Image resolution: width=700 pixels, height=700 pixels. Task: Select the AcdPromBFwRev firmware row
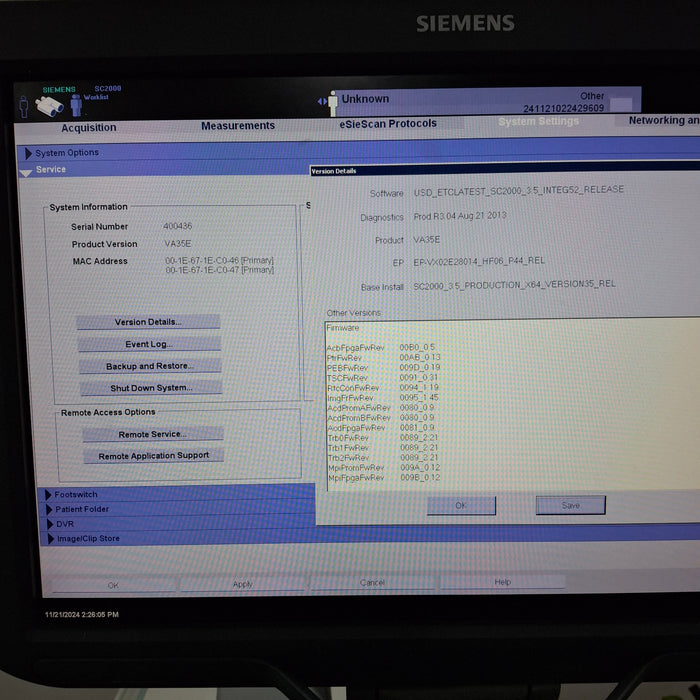(381, 417)
